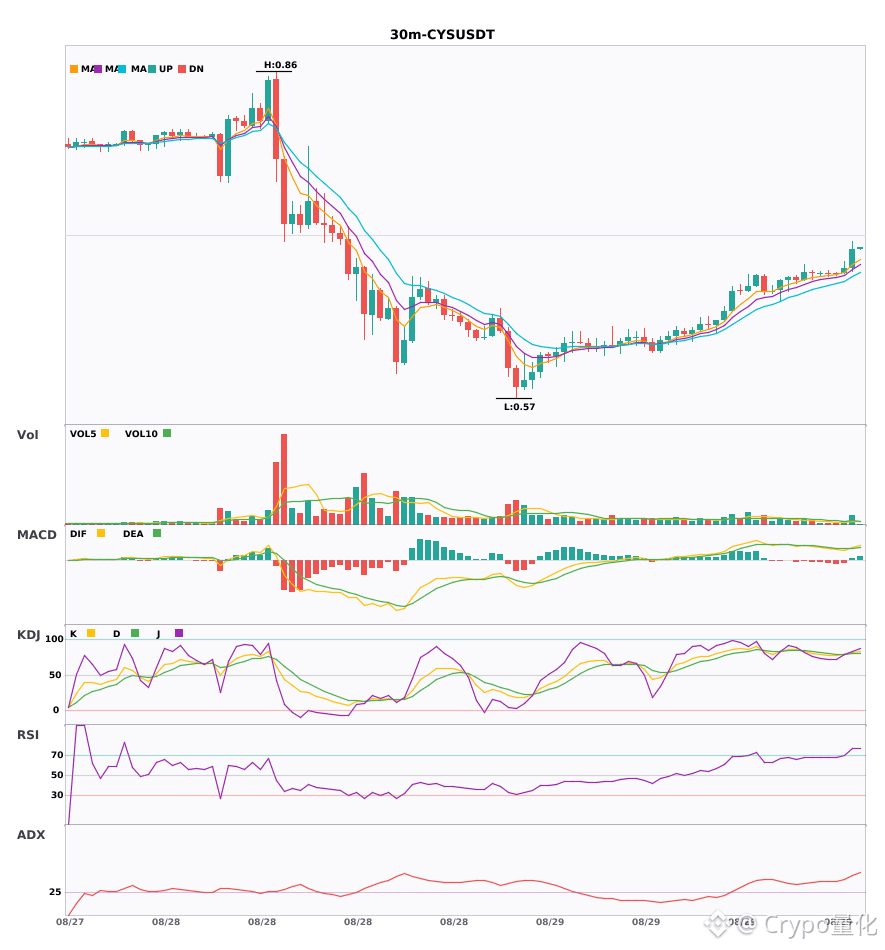885x950 pixels.
Task: Click the chart title 30m-CYSUSDT
Action: [442, 35]
